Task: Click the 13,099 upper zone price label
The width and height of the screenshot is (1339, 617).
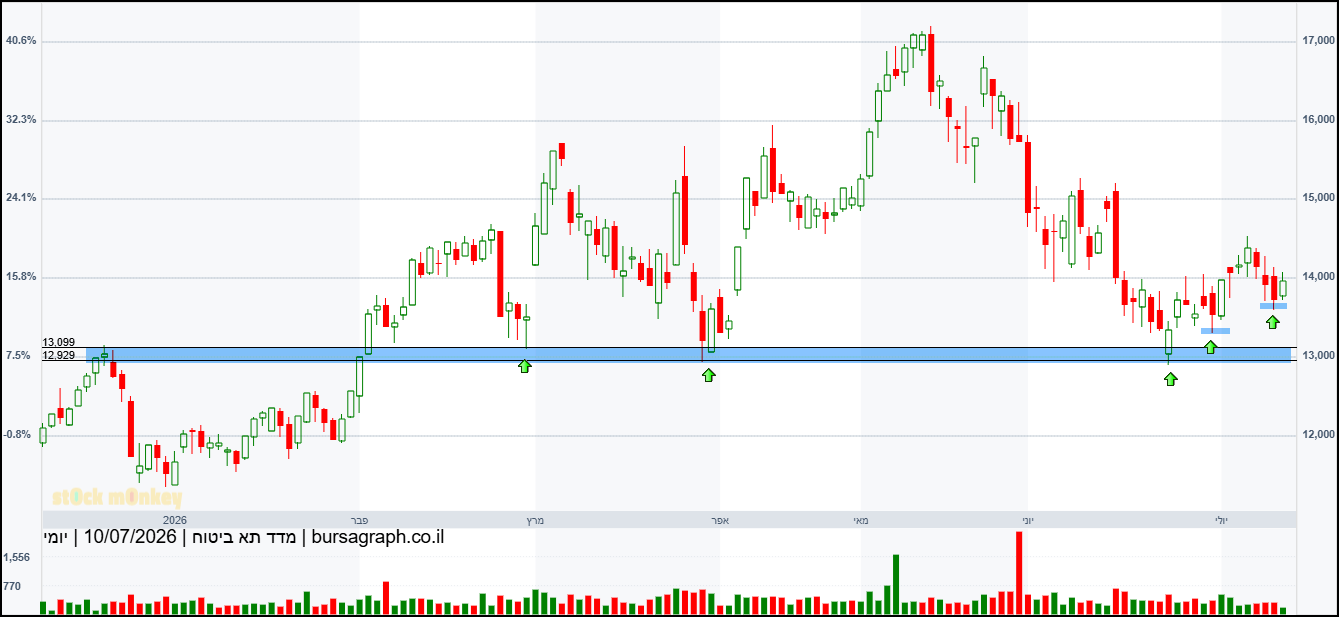Action: pos(59,343)
